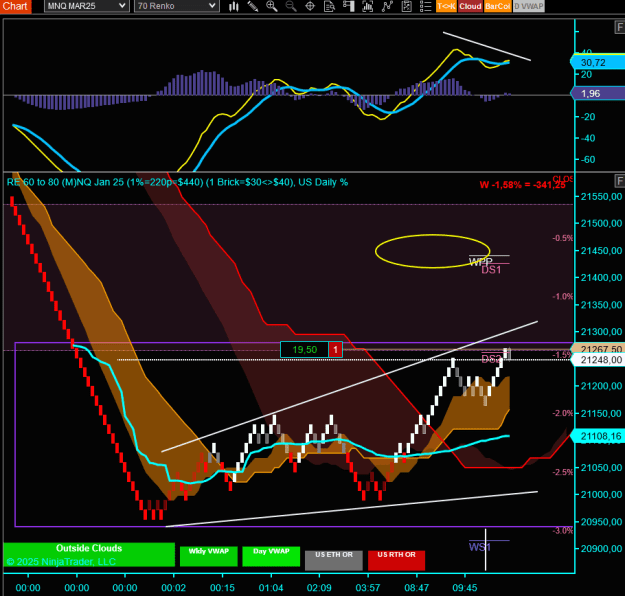Click the red position quantity 1 box
This screenshot has width=625, height=596.
(335, 350)
